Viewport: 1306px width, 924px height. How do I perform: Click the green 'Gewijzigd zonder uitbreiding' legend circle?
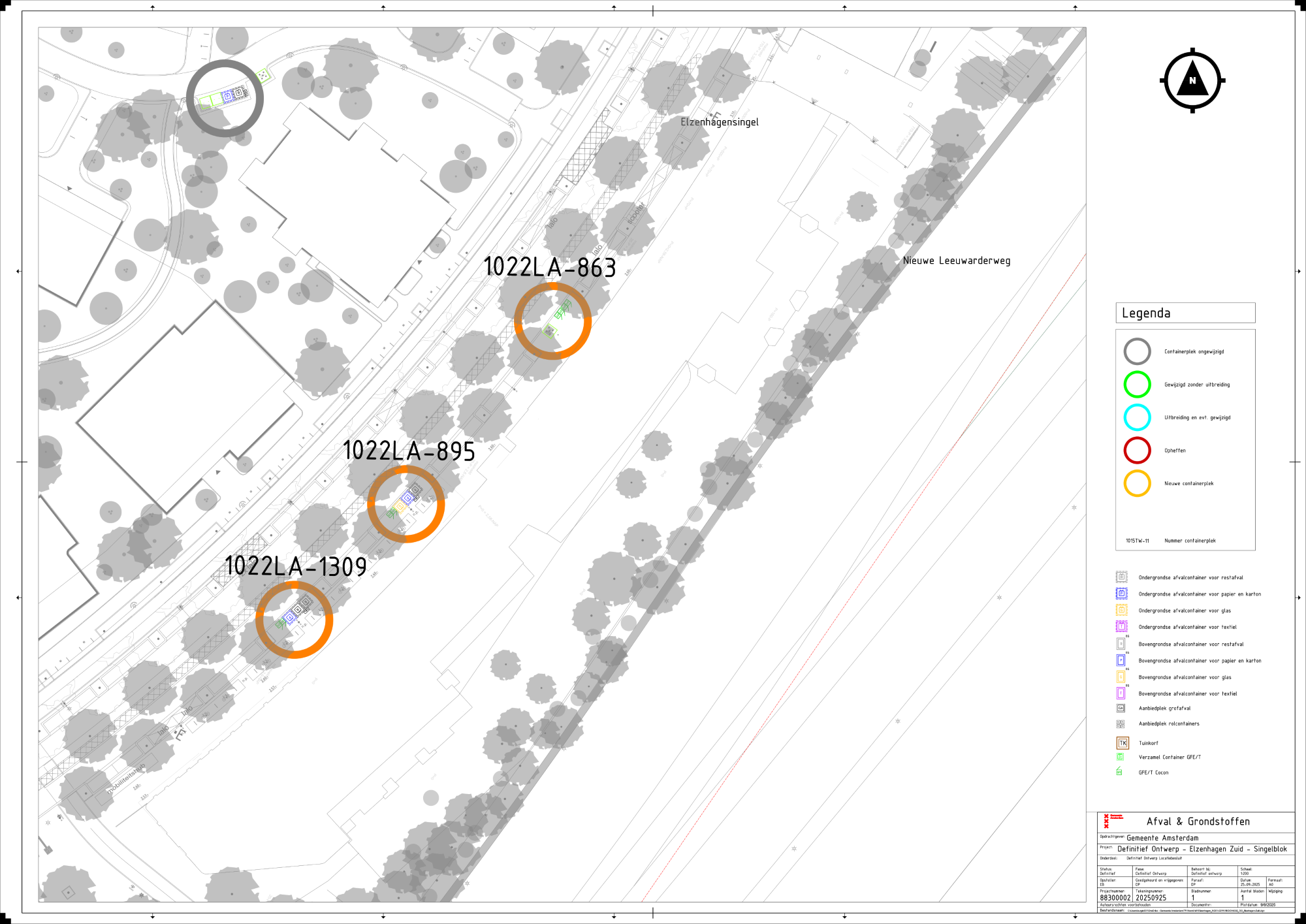click(1137, 385)
